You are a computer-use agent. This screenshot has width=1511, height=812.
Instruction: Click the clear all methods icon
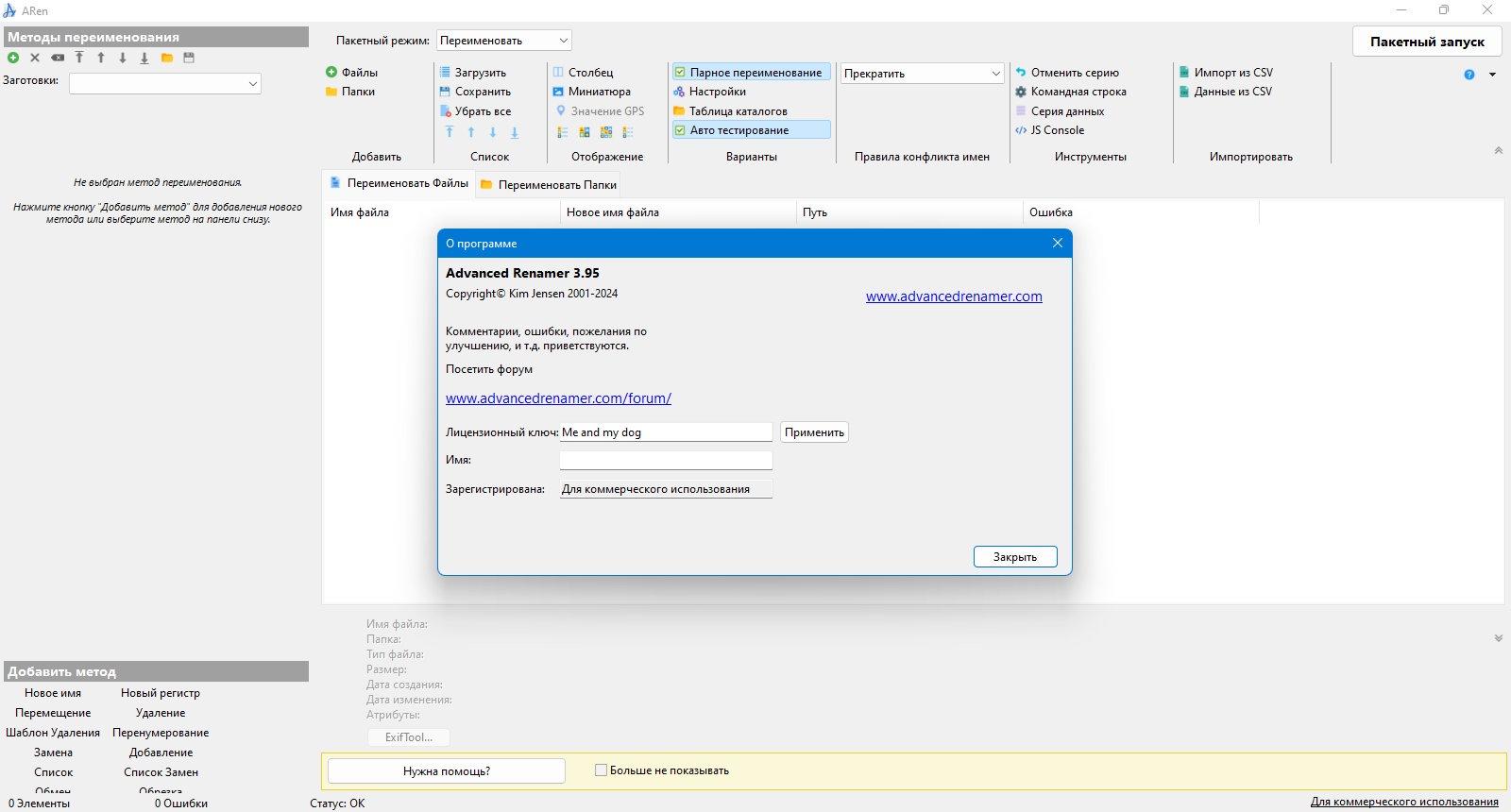pos(58,58)
